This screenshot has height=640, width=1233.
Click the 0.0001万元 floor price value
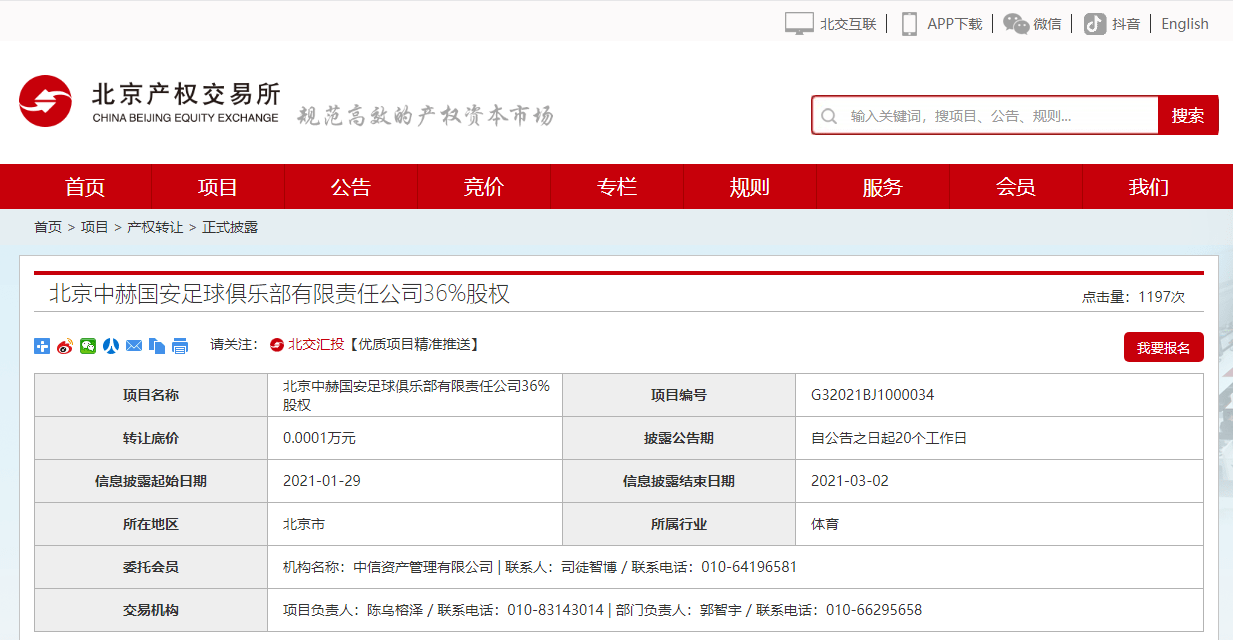coord(319,438)
